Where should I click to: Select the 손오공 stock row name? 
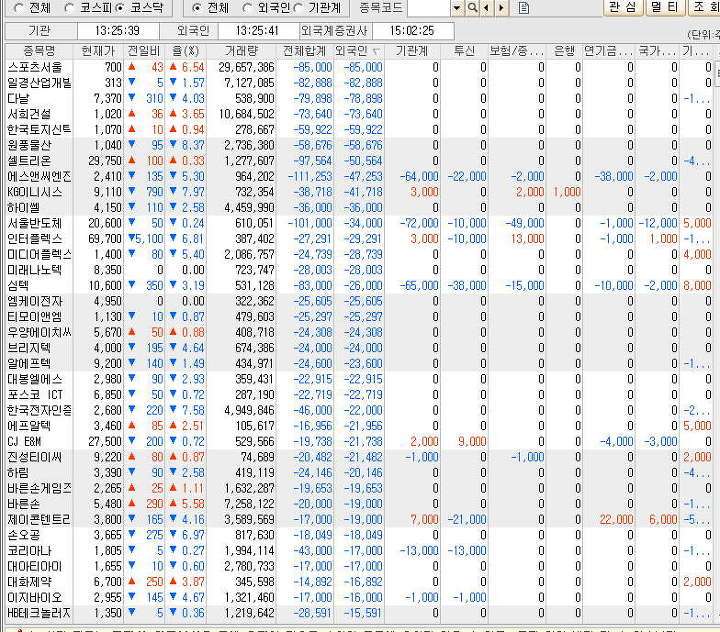pyautogui.click(x=23, y=536)
